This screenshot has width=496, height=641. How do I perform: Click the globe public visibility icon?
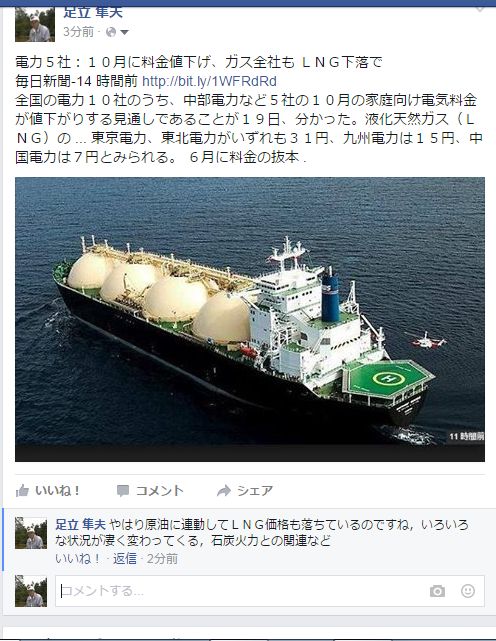click(111, 32)
